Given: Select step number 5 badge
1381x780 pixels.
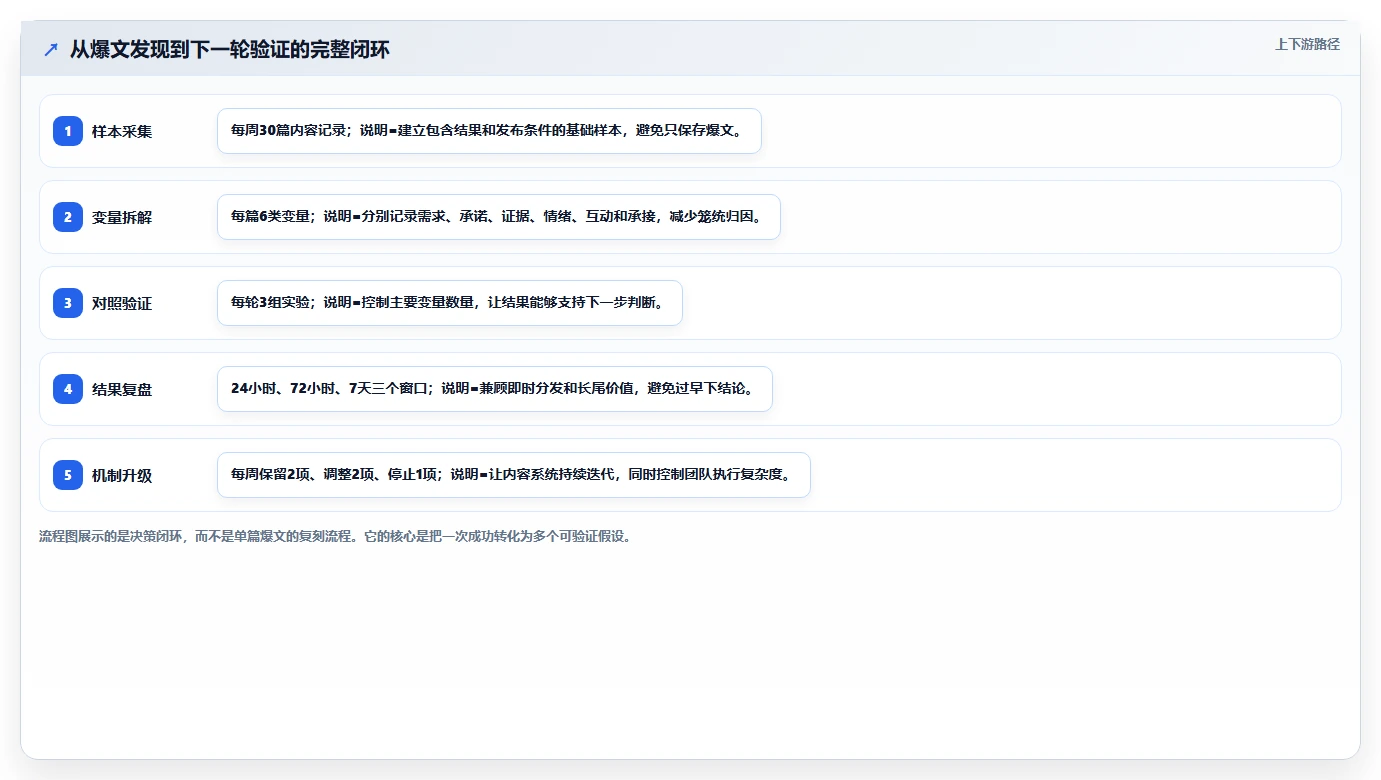Looking at the screenshot, I should tap(68, 475).
